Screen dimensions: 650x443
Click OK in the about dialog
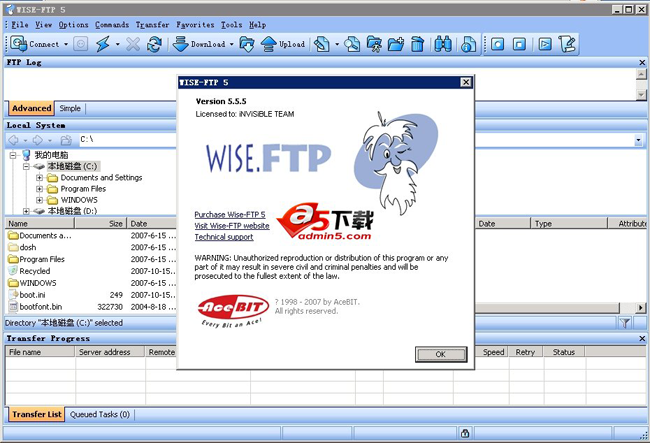point(441,354)
